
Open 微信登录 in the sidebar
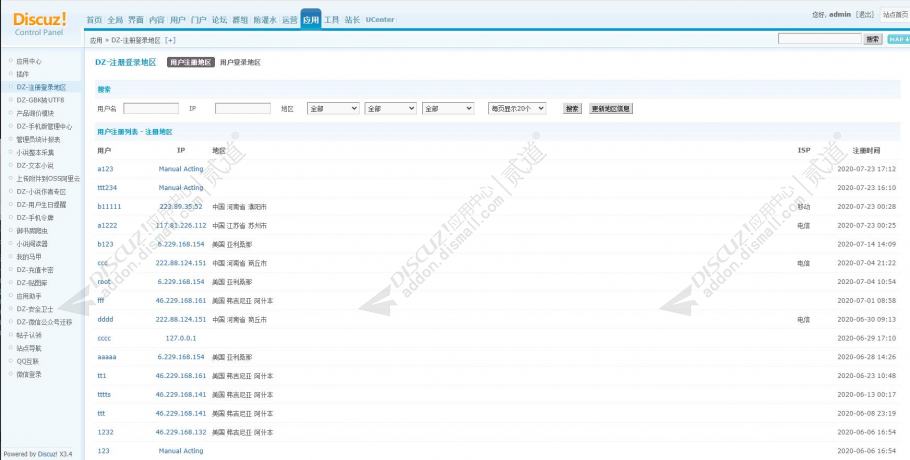coord(28,374)
